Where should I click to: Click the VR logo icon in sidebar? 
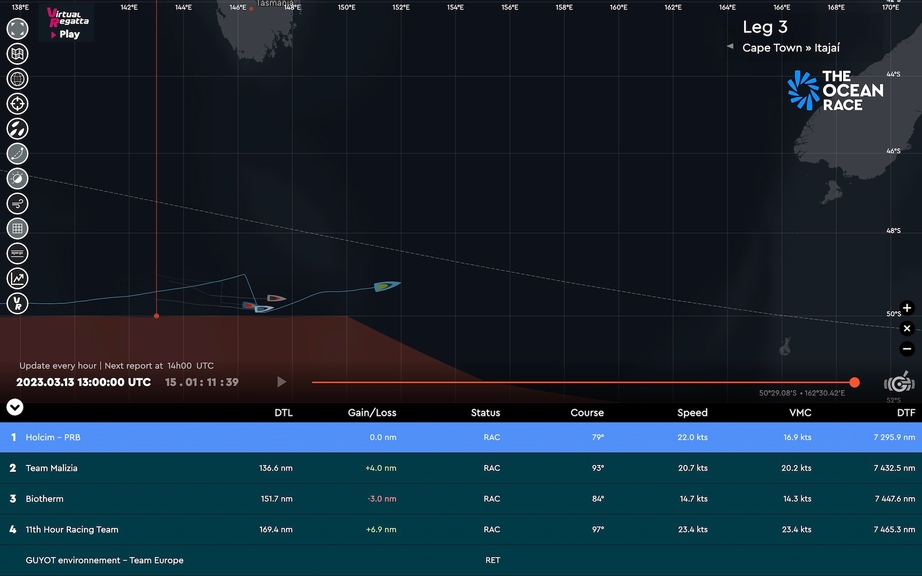(x=17, y=303)
